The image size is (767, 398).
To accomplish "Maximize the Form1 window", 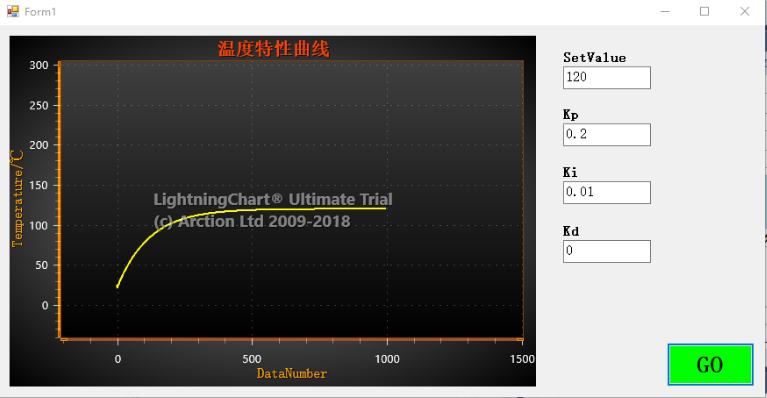I will [704, 11].
